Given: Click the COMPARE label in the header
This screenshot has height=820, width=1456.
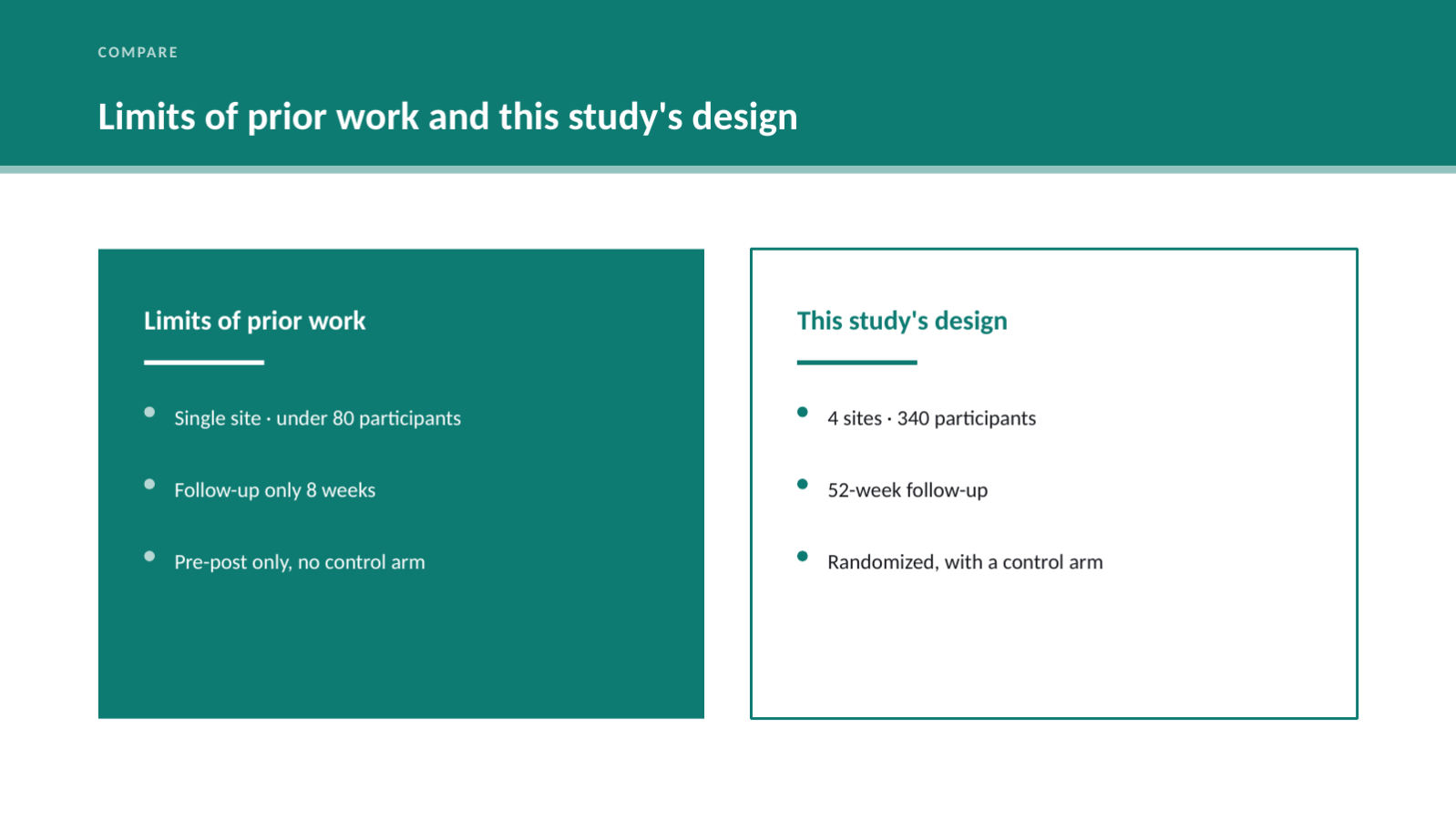Looking at the screenshot, I should 138,53.
